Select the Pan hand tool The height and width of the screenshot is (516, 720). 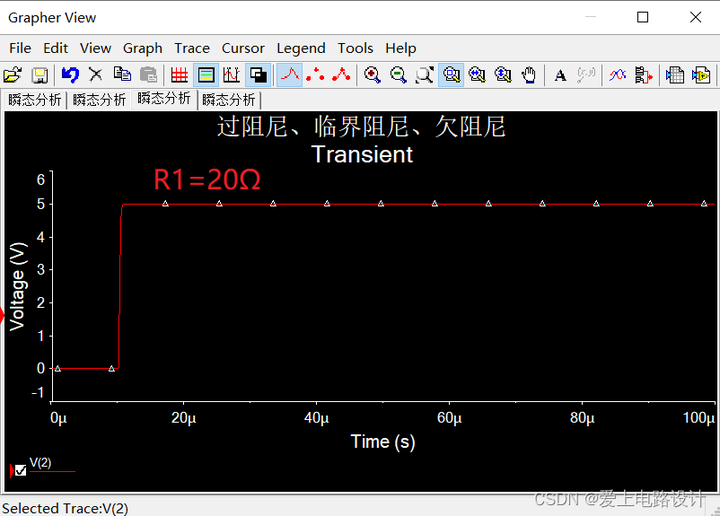[529, 75]
